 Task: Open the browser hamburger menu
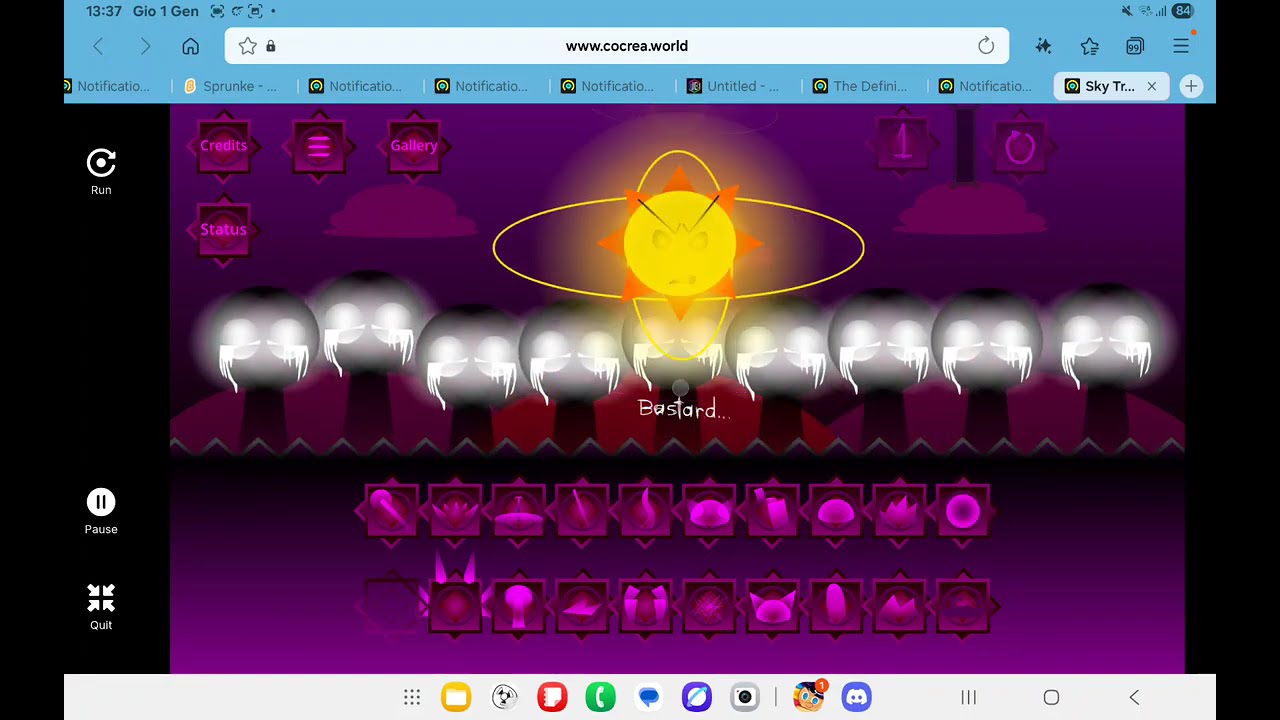(1181, 46)
